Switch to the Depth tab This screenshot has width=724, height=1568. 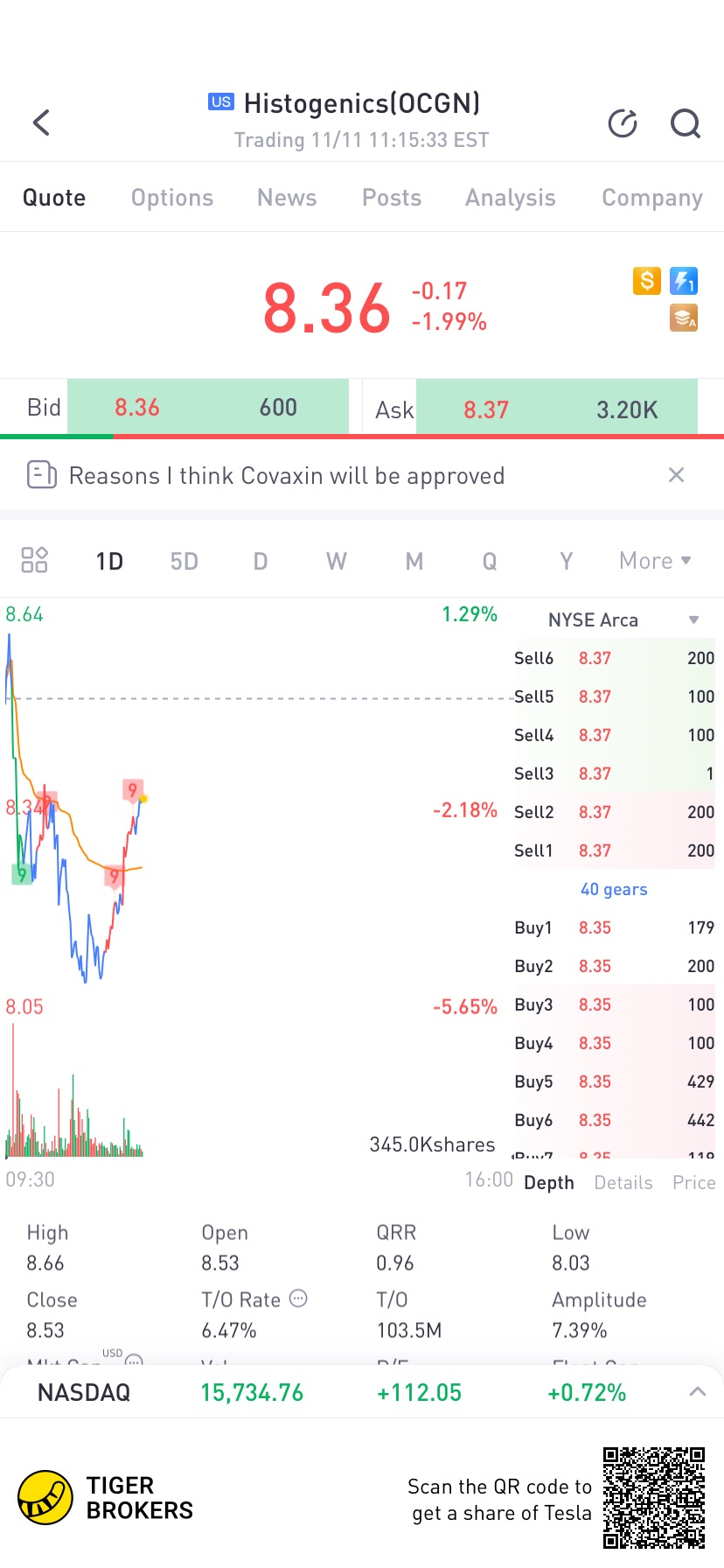click(x=549, y=1183)
